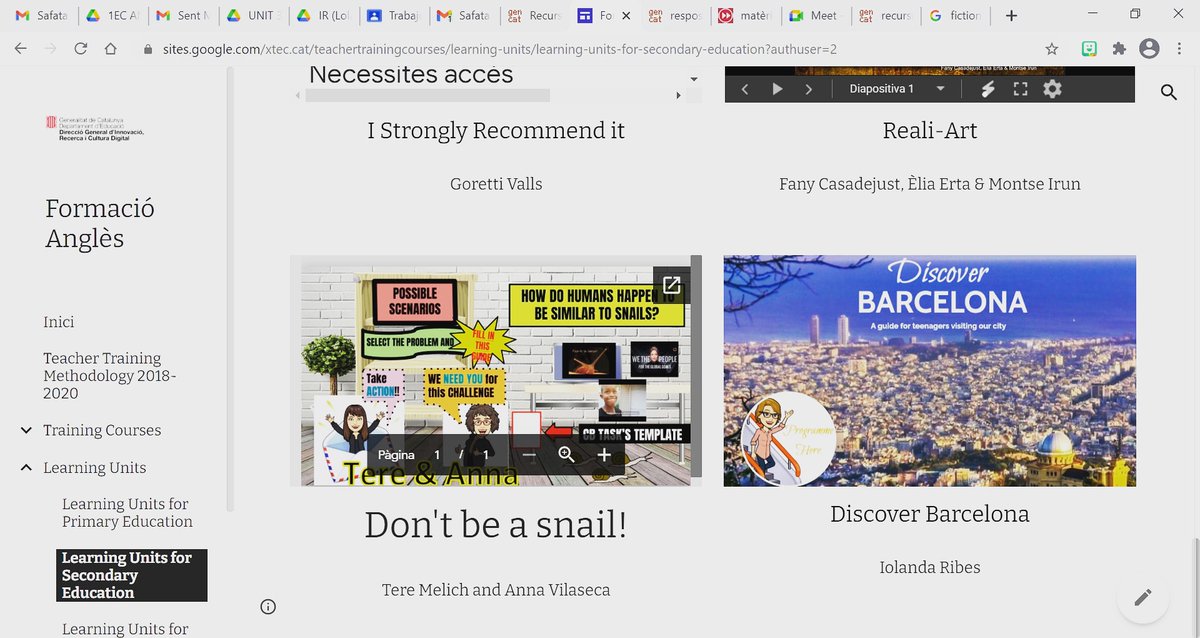
Task: Click the edit pencil floating button
Action: tap(1144, 597)
